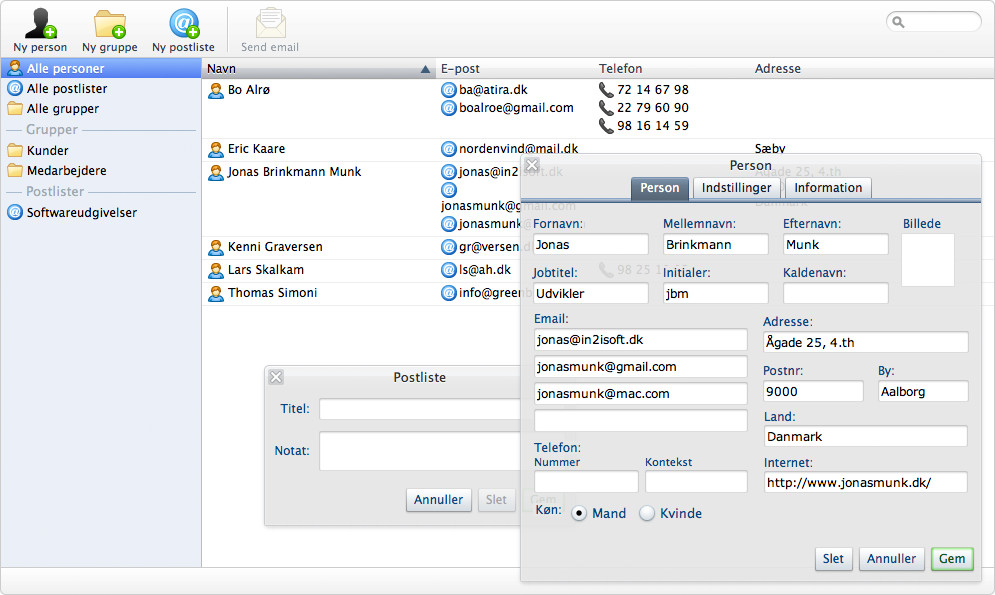Select the Softwareudgivelser mailing list

pyautogui.click(x=81, y=212)
